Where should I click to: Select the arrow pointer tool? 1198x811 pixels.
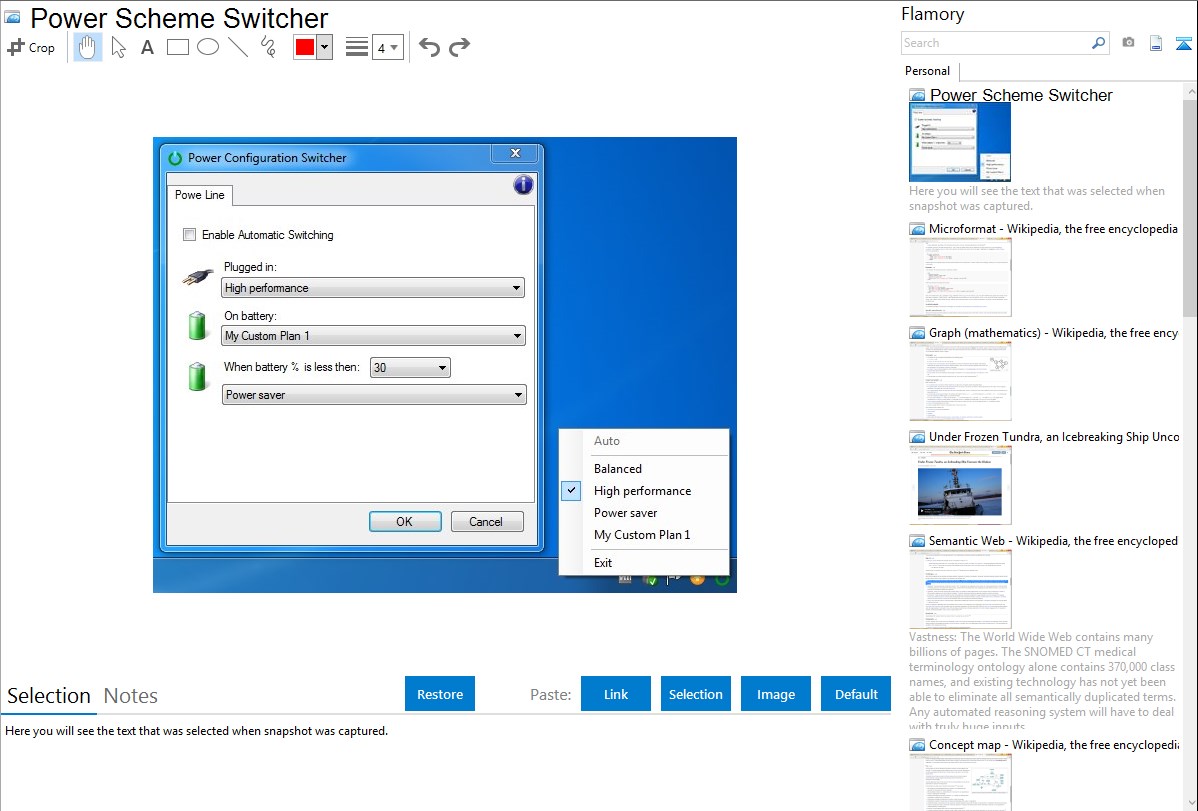(118, 47)
